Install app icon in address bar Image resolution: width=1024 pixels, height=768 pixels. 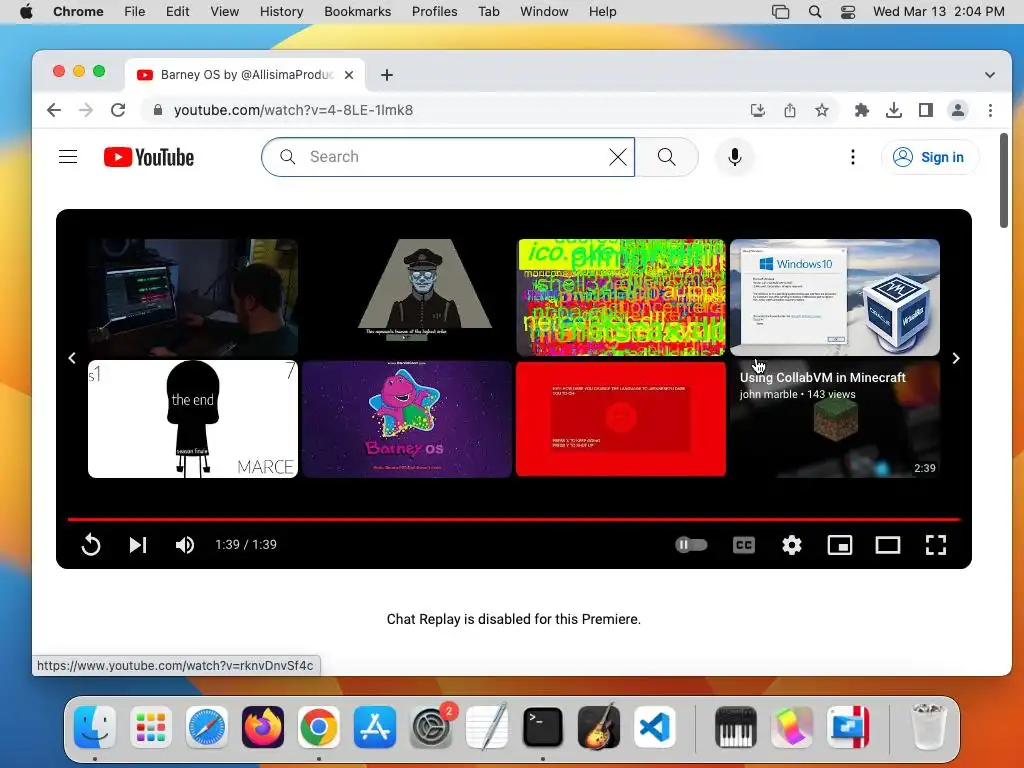[x=758, y=110]
